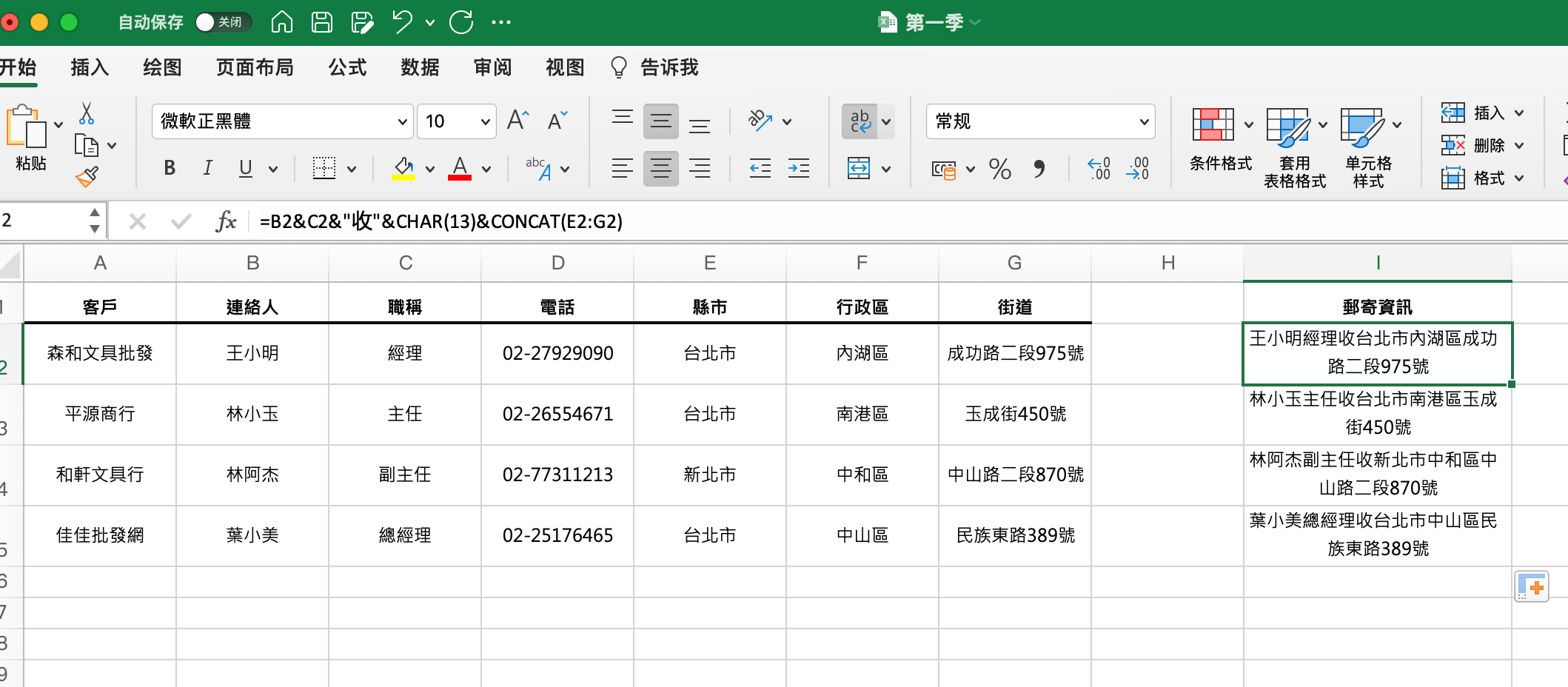1568x687 pixels.
Task: Switch to the 公式 tab
Action: tap(347, 67)
